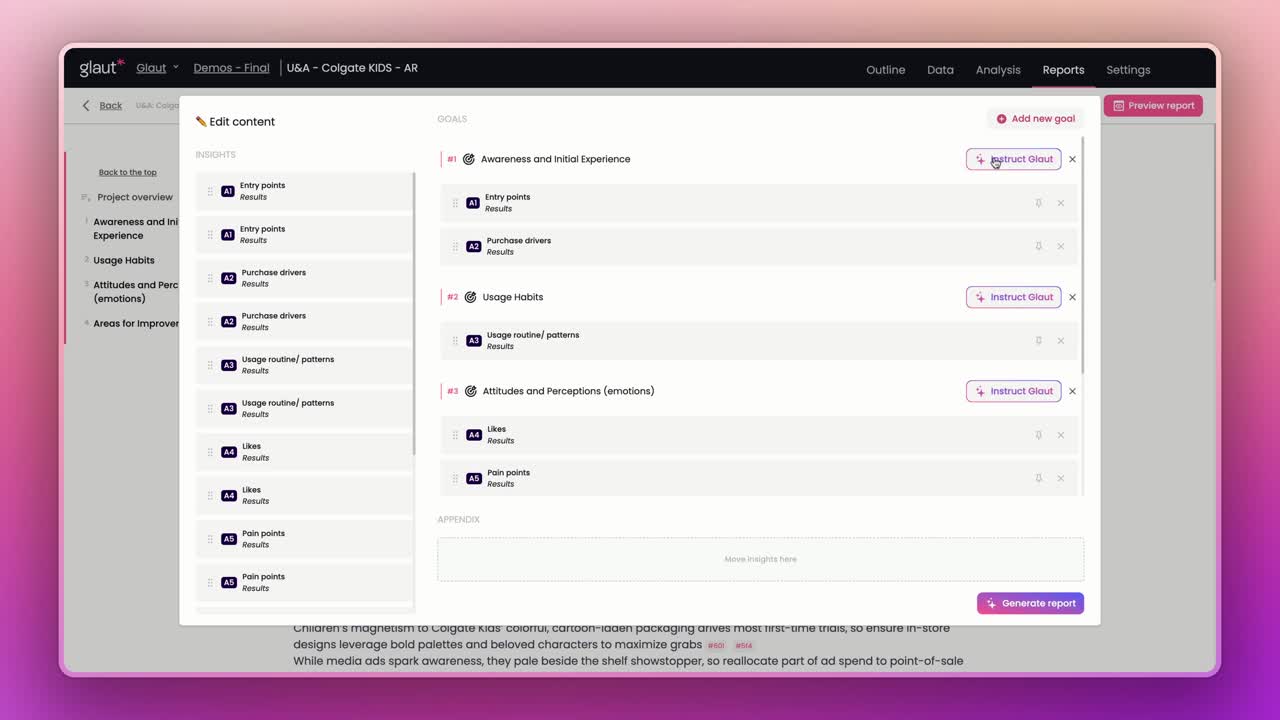The height and width of the screenshot is (720, 1280).
Task: Open the Settings tab
Action: (1128, 70)
